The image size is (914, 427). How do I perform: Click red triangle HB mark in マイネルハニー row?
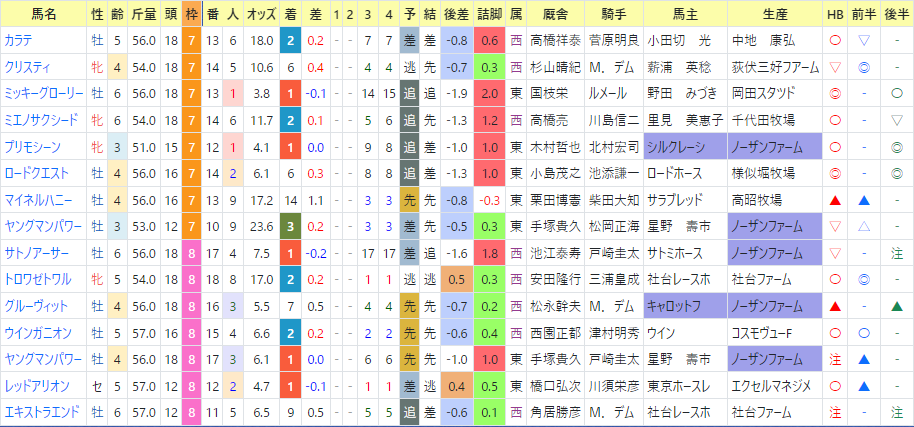(x=835, y=201)
